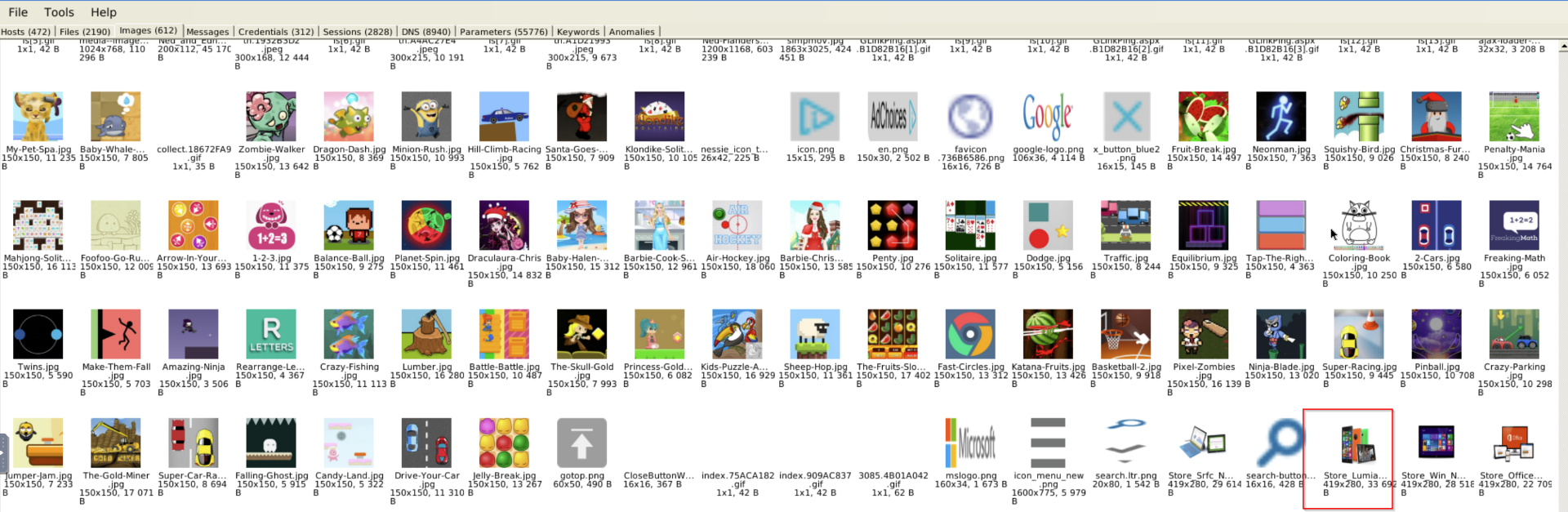The height and width of the screenshot is (512, 1568).
Task: Select the My-Pet-Spa.jpg thumbnail
Action: (38, 117)
